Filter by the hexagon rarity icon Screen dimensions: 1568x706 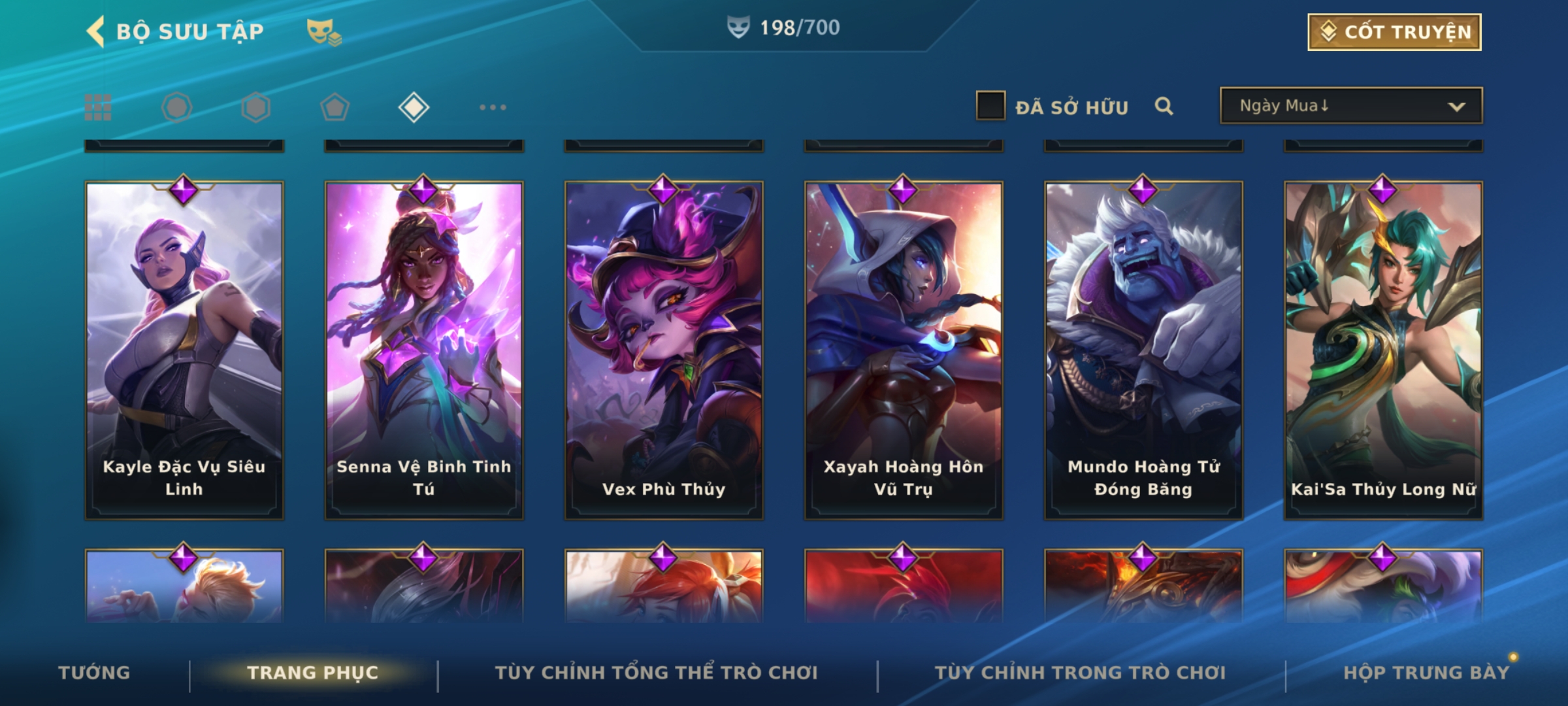(x=255, y=107)
